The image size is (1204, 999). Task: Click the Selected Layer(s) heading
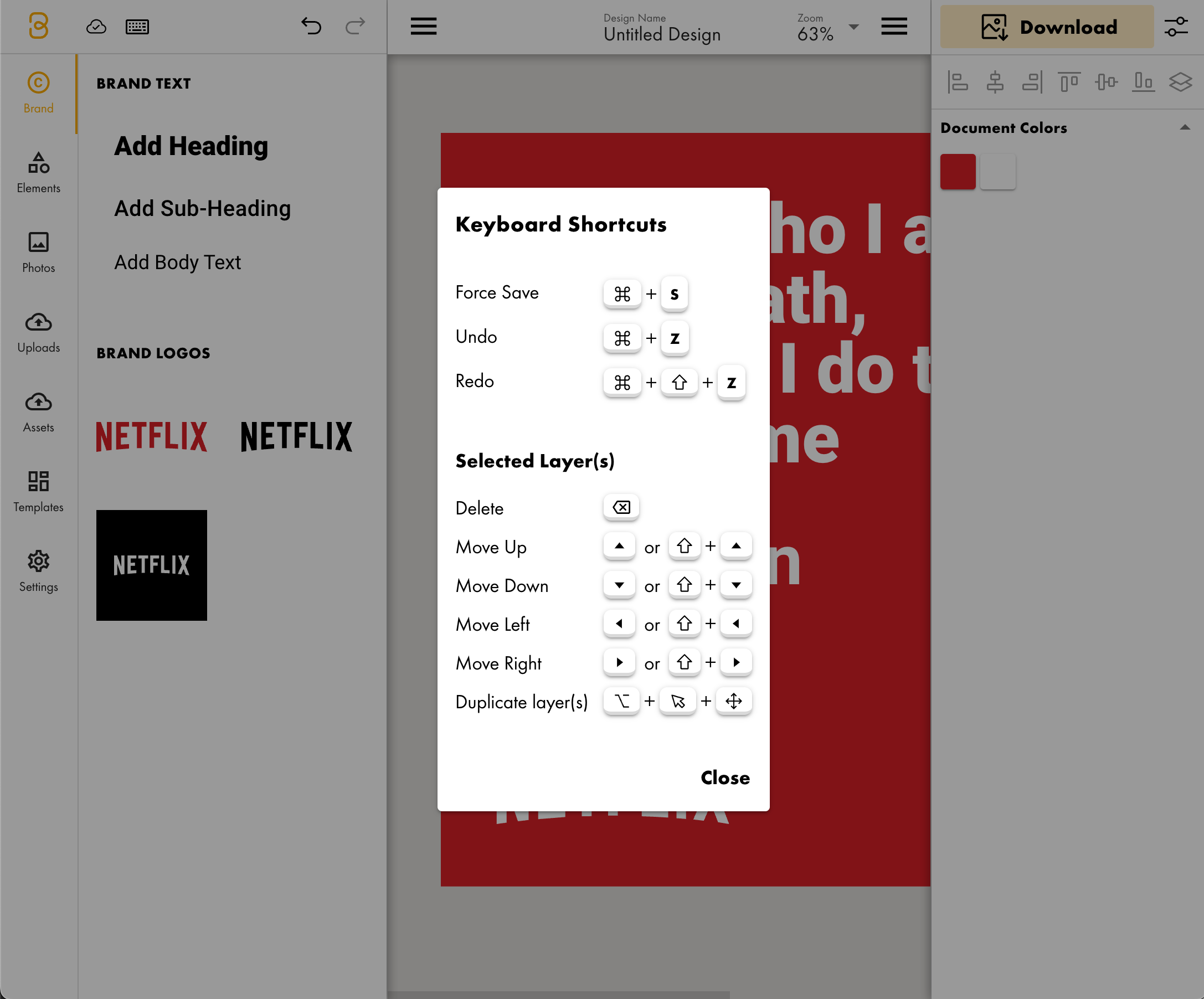click(x=535, y=461)
